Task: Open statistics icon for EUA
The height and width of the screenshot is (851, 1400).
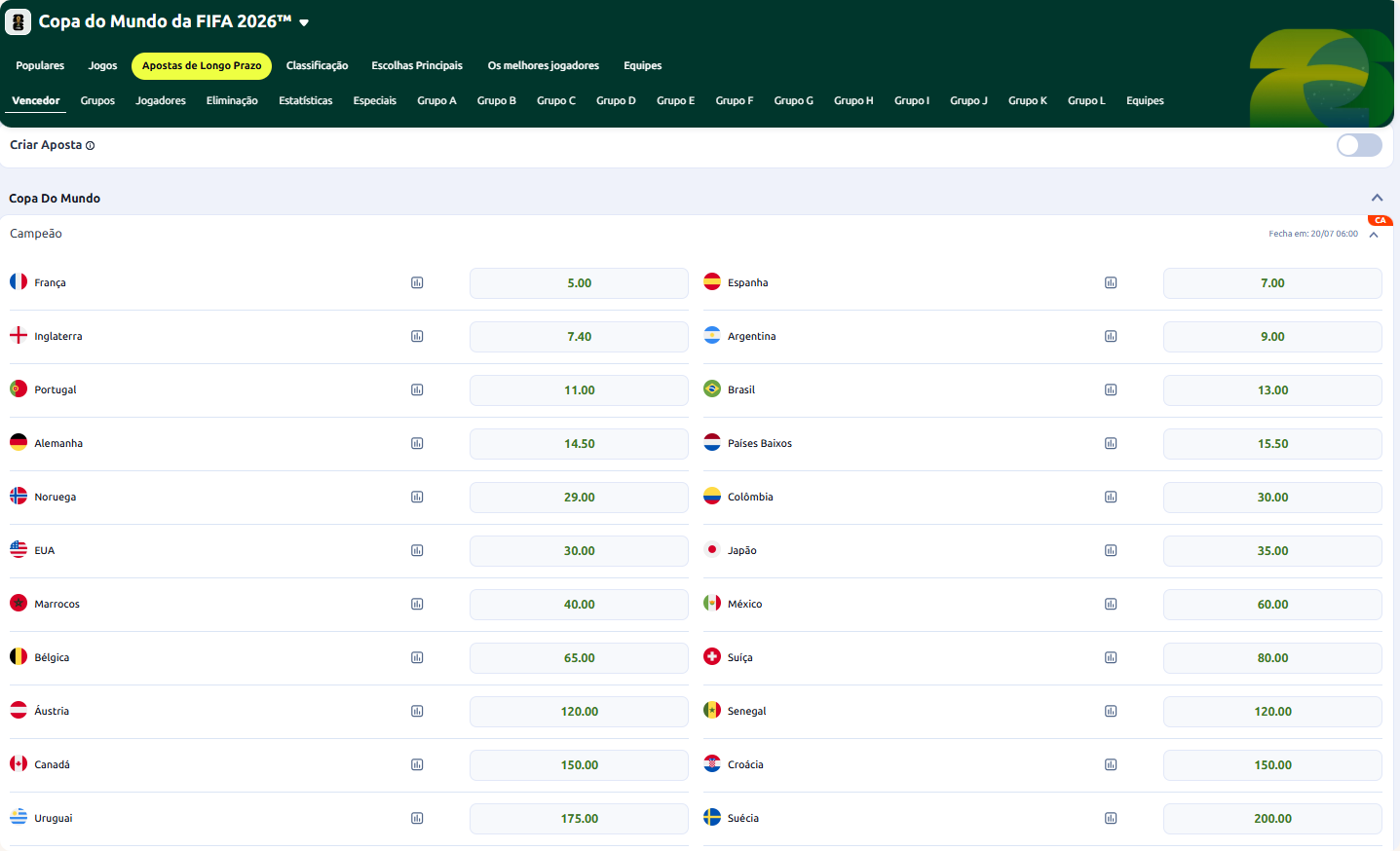Action: pyautogui.click(x=417, y=551)
